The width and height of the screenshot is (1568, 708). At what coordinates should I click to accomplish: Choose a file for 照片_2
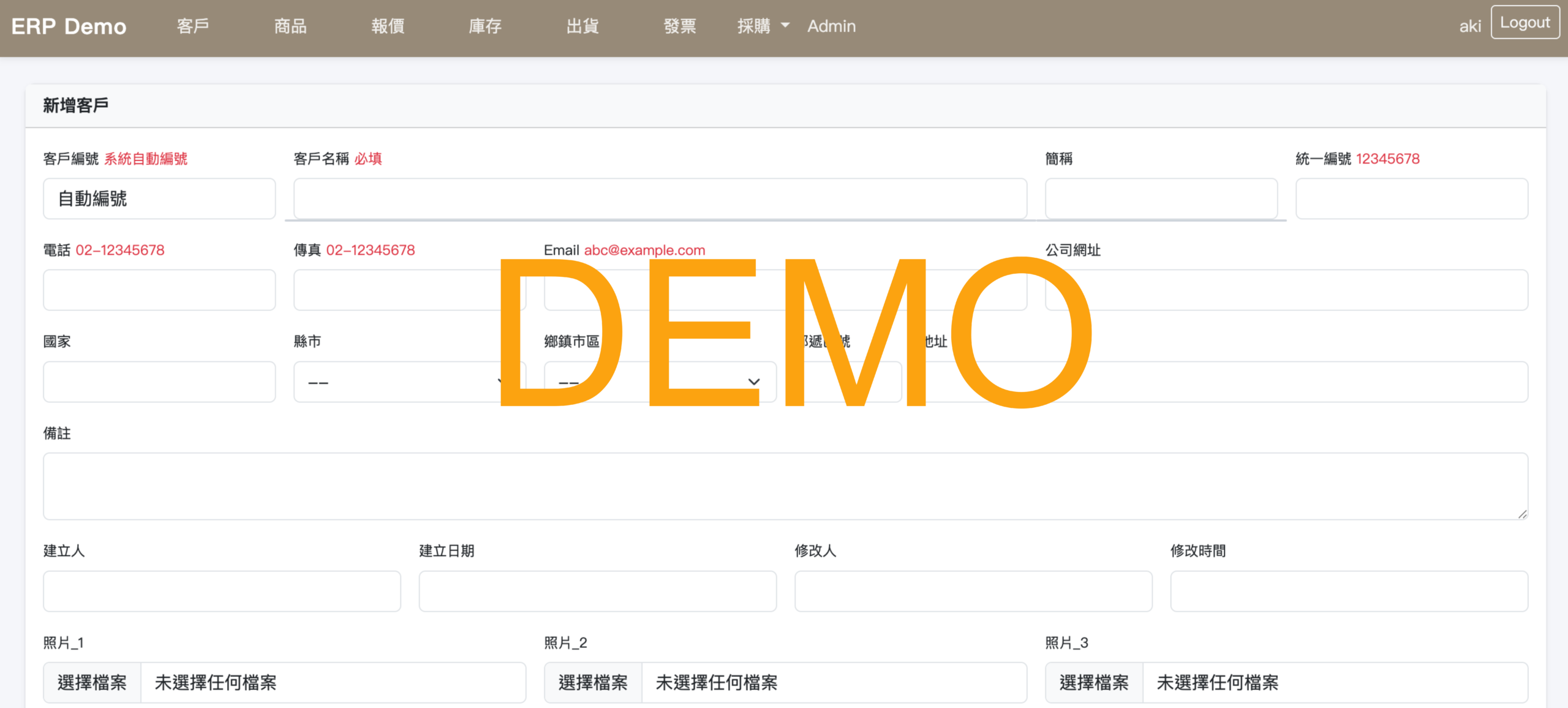[593, 682]
